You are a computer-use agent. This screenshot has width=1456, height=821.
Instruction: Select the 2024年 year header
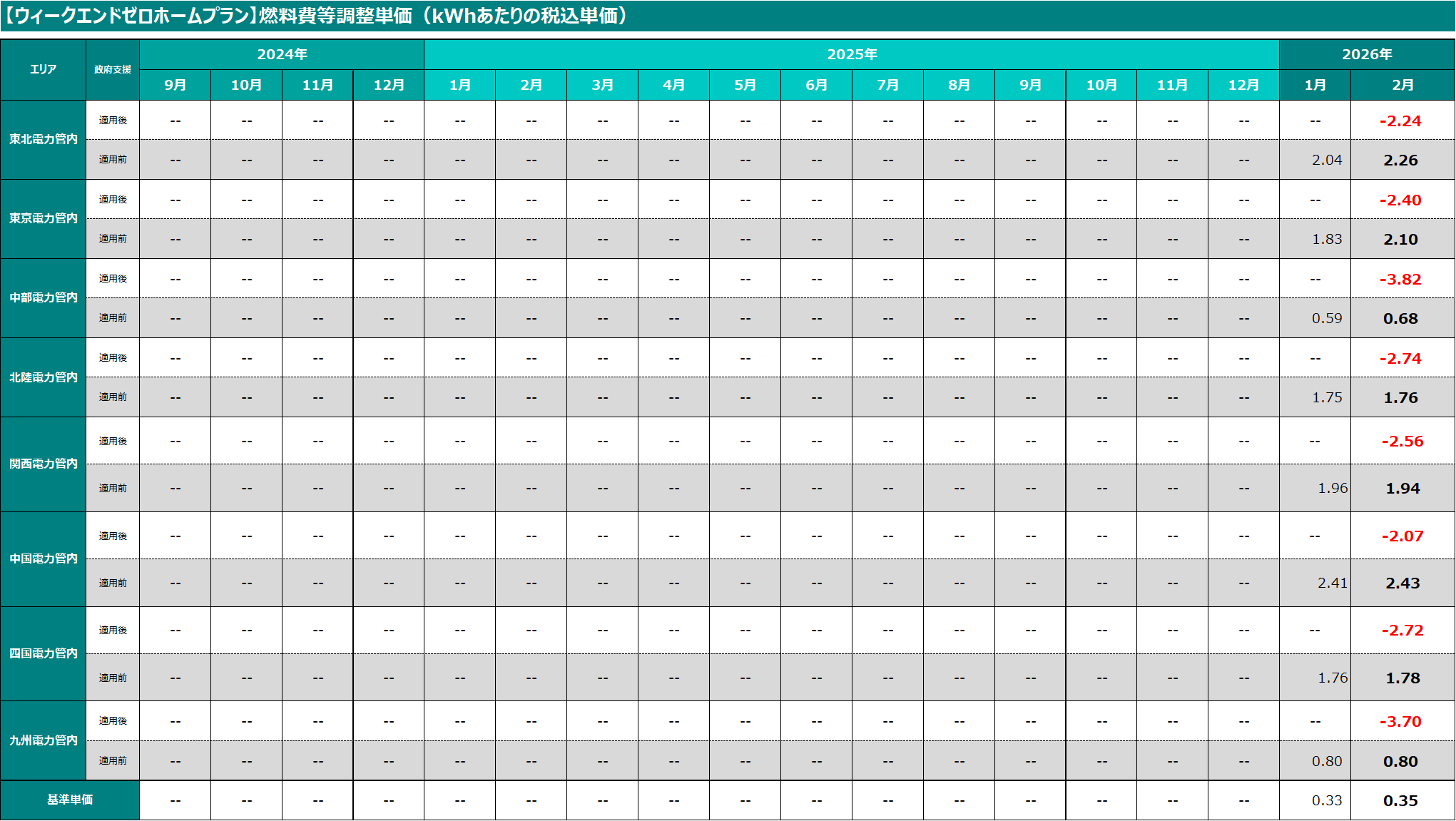[282, 54]
